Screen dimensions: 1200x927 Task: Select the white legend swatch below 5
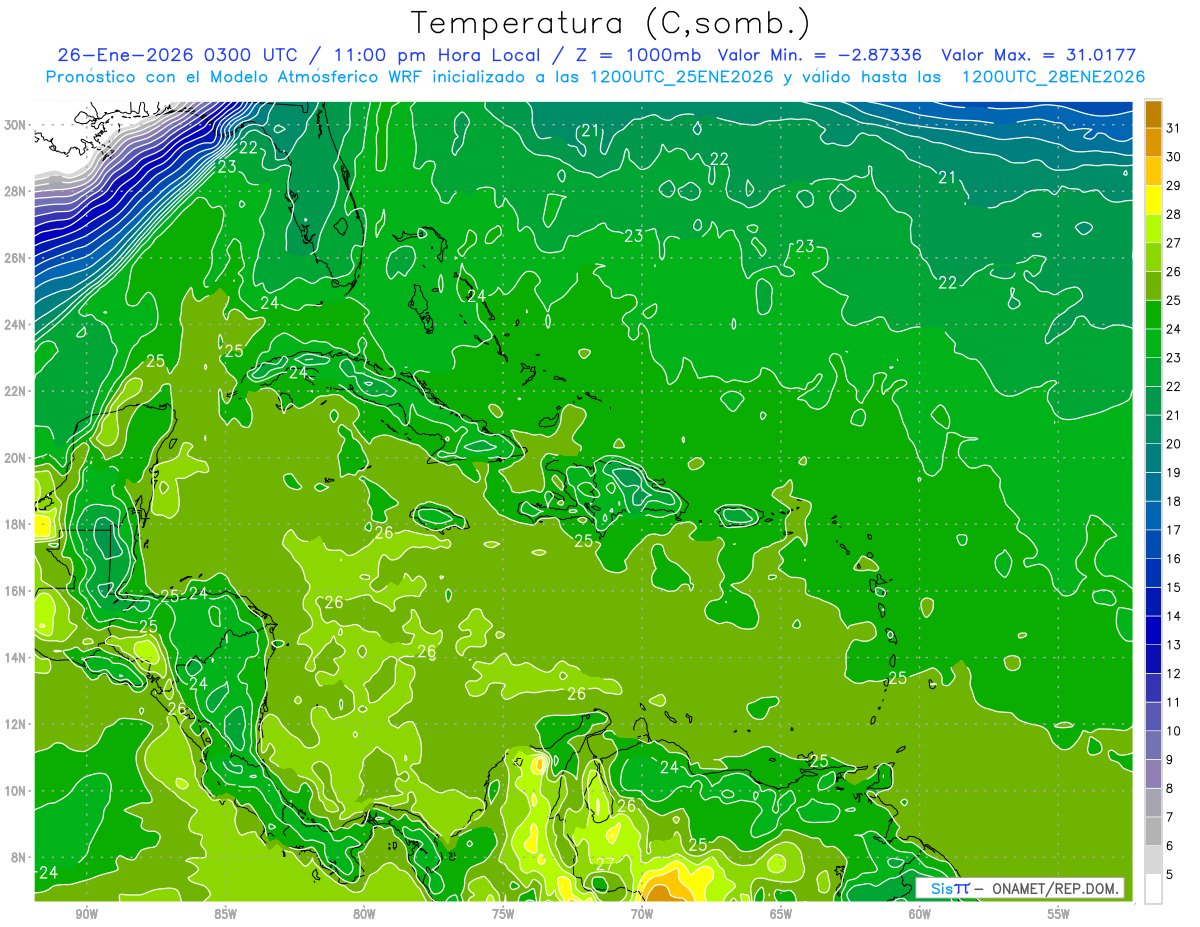pyautogui.click(x=1153, y=889)
